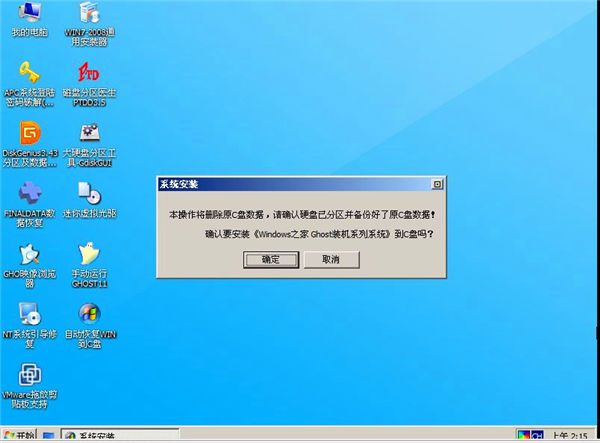
Task: Click 确定 to confirm system install
Action: point(270,259)
